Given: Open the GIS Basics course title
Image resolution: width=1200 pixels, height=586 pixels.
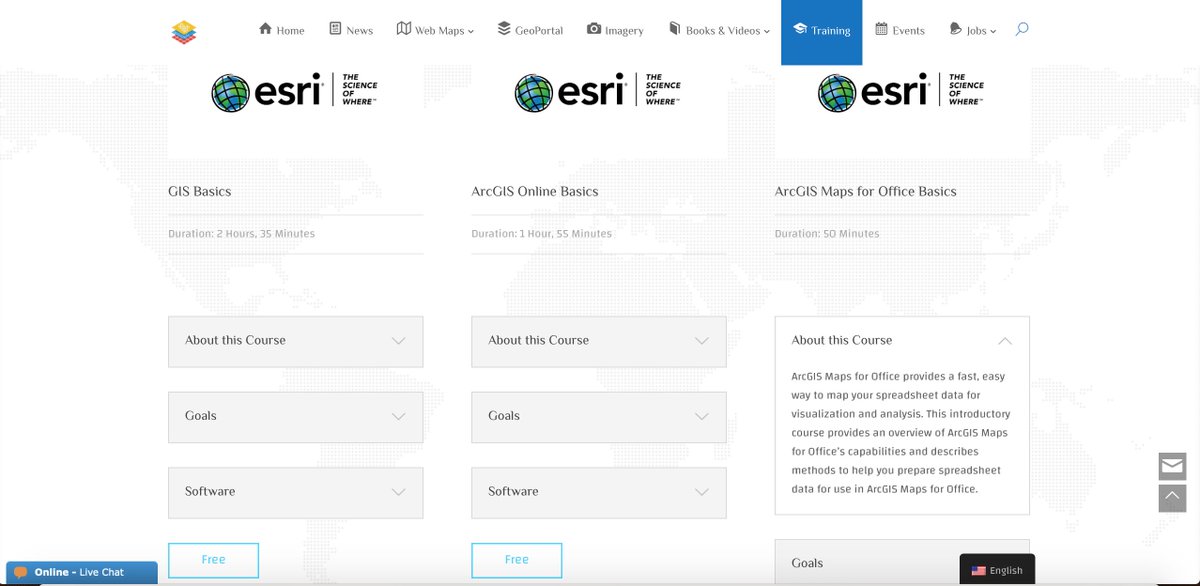Looking at the screenshot, I should [200, 191].
